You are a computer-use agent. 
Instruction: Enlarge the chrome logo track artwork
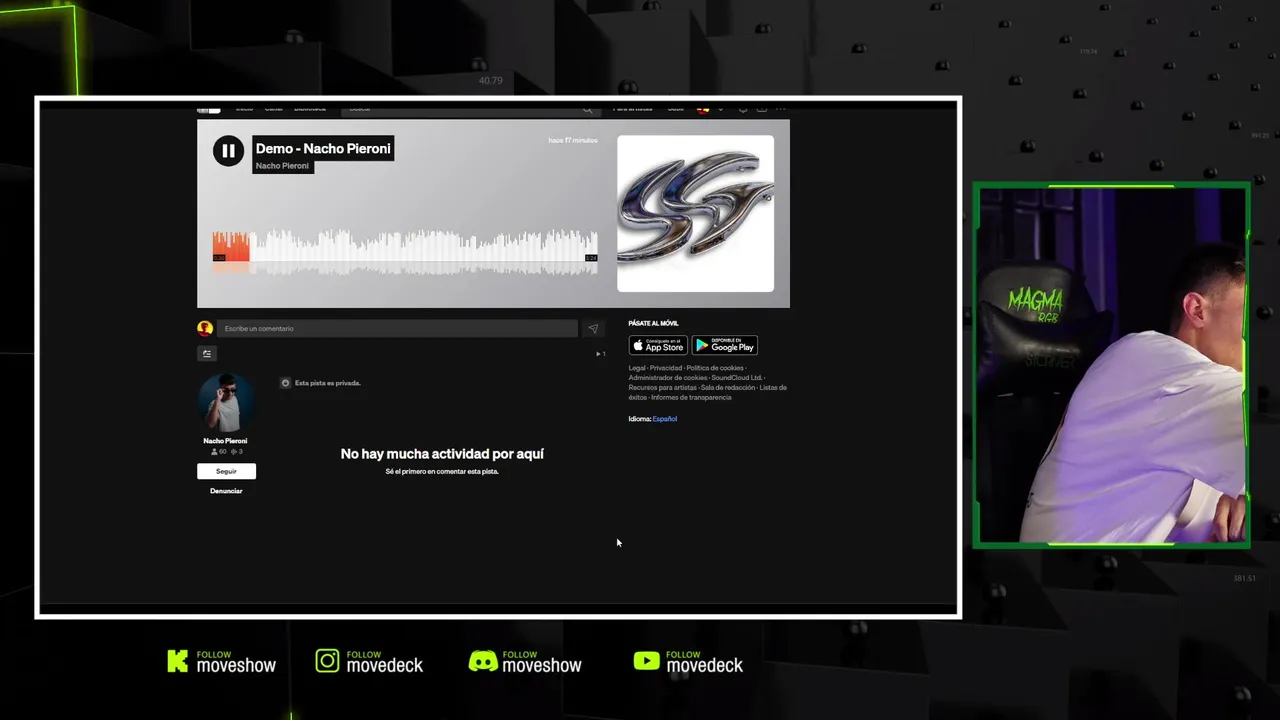[x=695, y=213]
